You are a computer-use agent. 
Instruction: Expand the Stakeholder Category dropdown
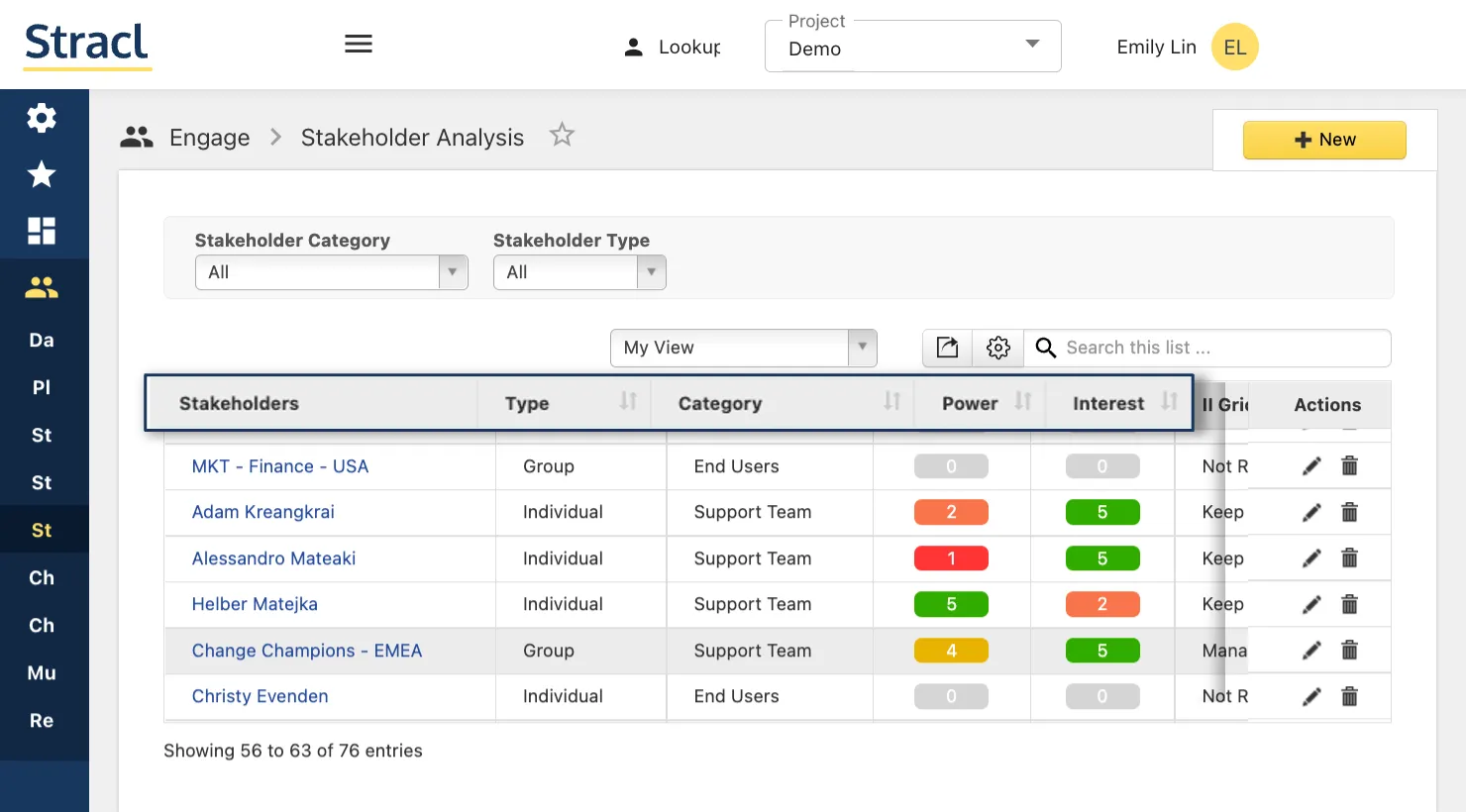coord(331,272)
